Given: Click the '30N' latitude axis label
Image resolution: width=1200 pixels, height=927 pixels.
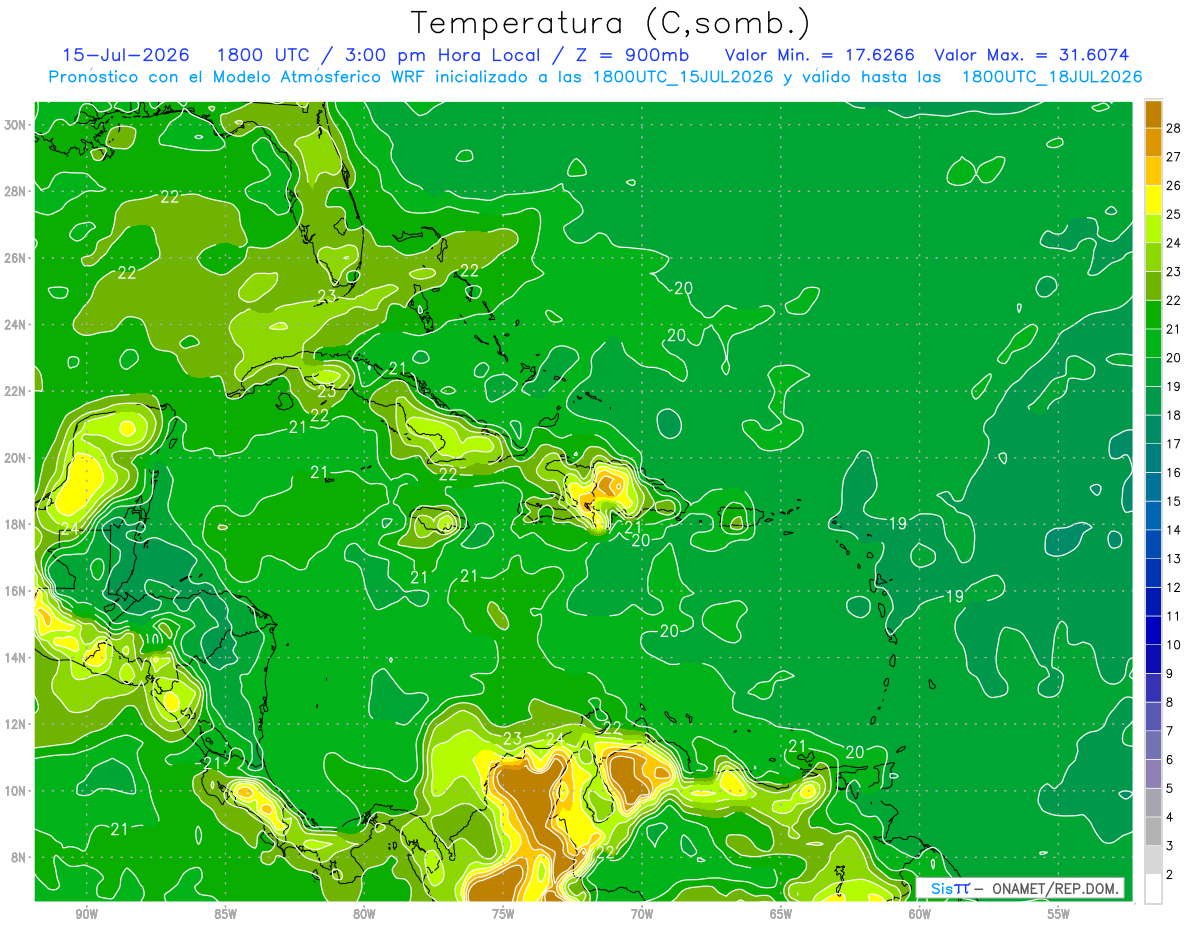Looking at the screenshot, I should tap(15, 125).
